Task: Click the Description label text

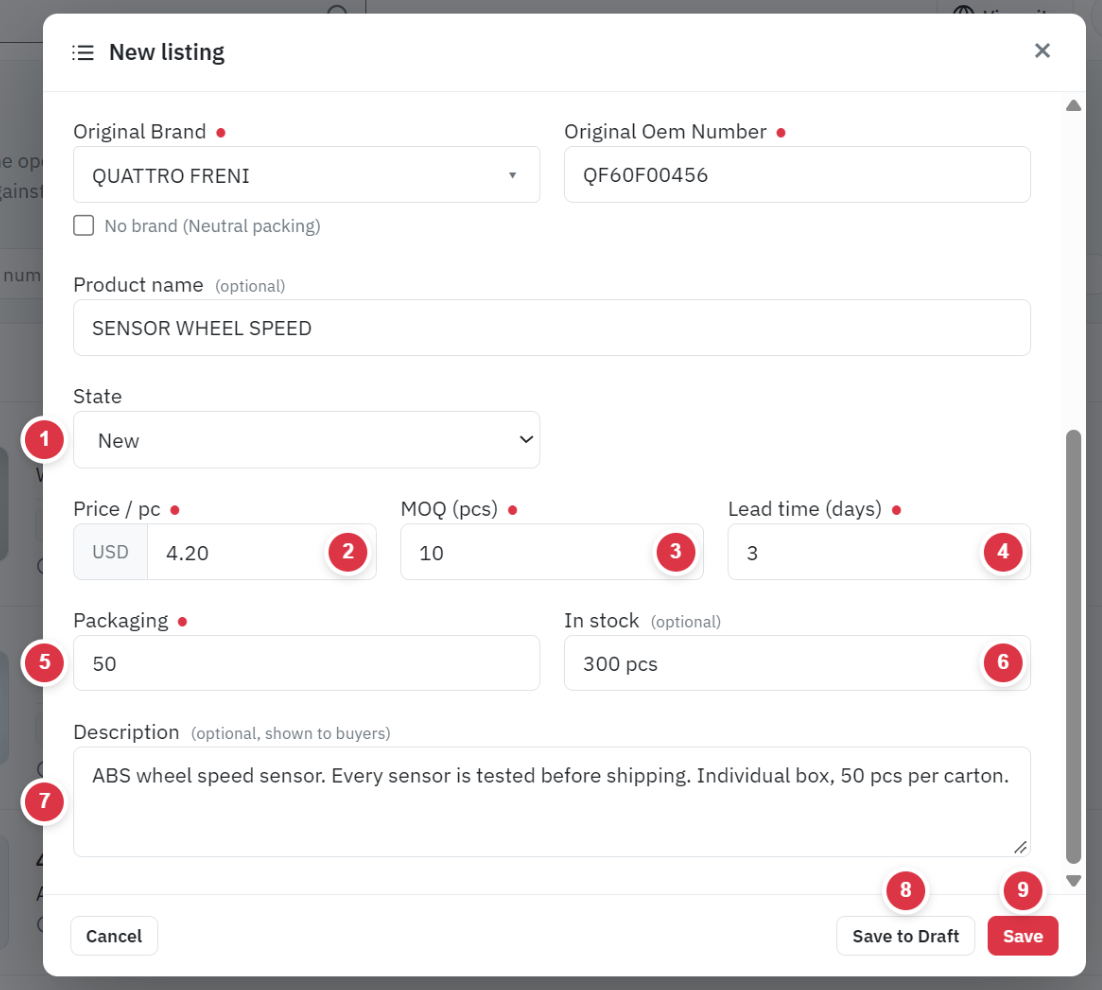Action: tap(127, 732)
